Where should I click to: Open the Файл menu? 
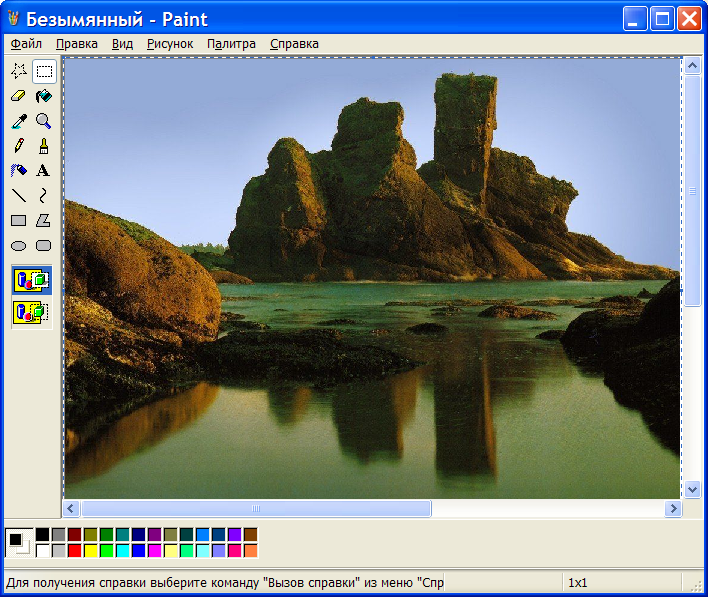pos(26,44)
